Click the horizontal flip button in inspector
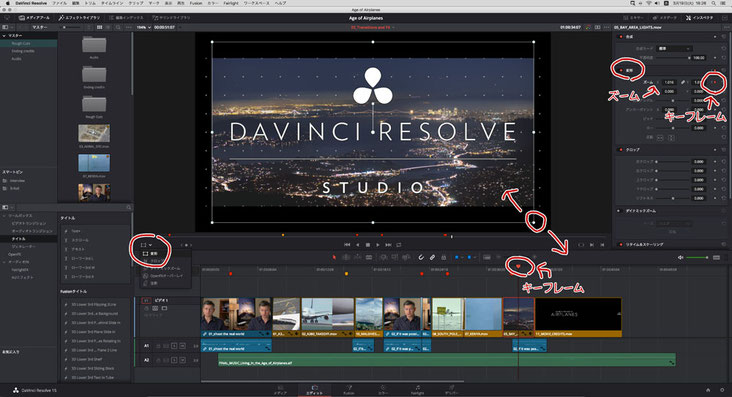Viewport: 732px width, 397px height. (660, 138)
